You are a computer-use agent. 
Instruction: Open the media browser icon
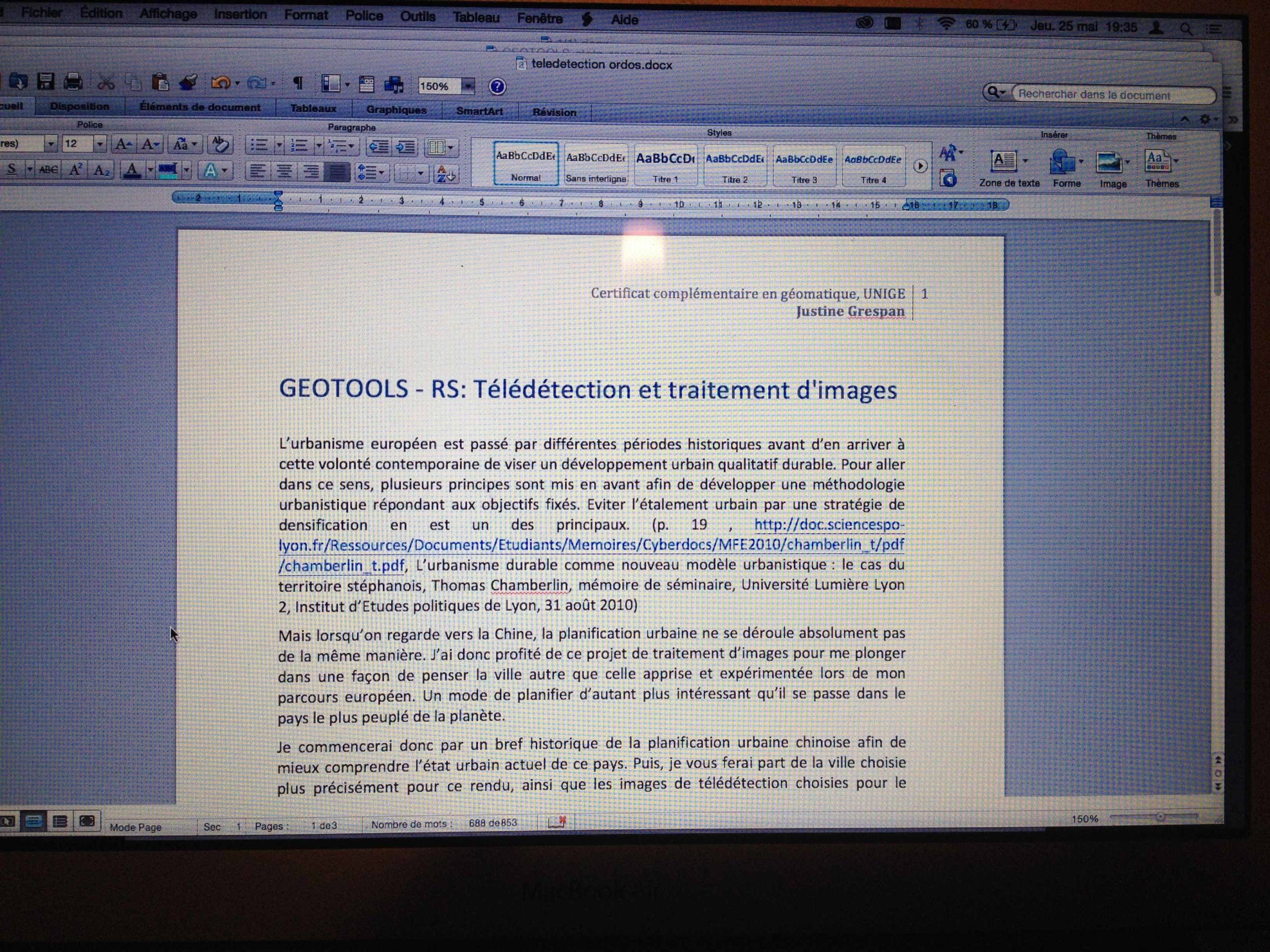tap(394, 85)
